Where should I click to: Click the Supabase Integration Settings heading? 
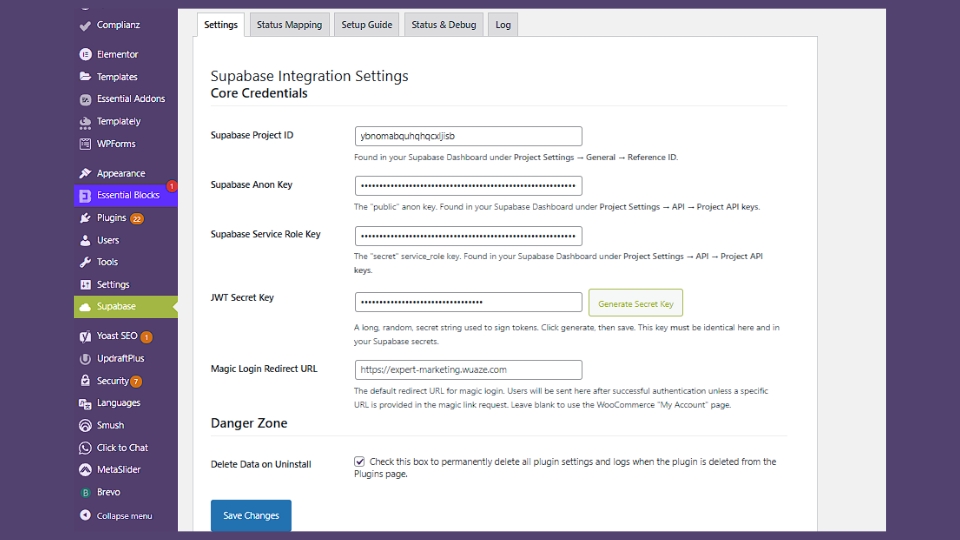coord(309,76)
